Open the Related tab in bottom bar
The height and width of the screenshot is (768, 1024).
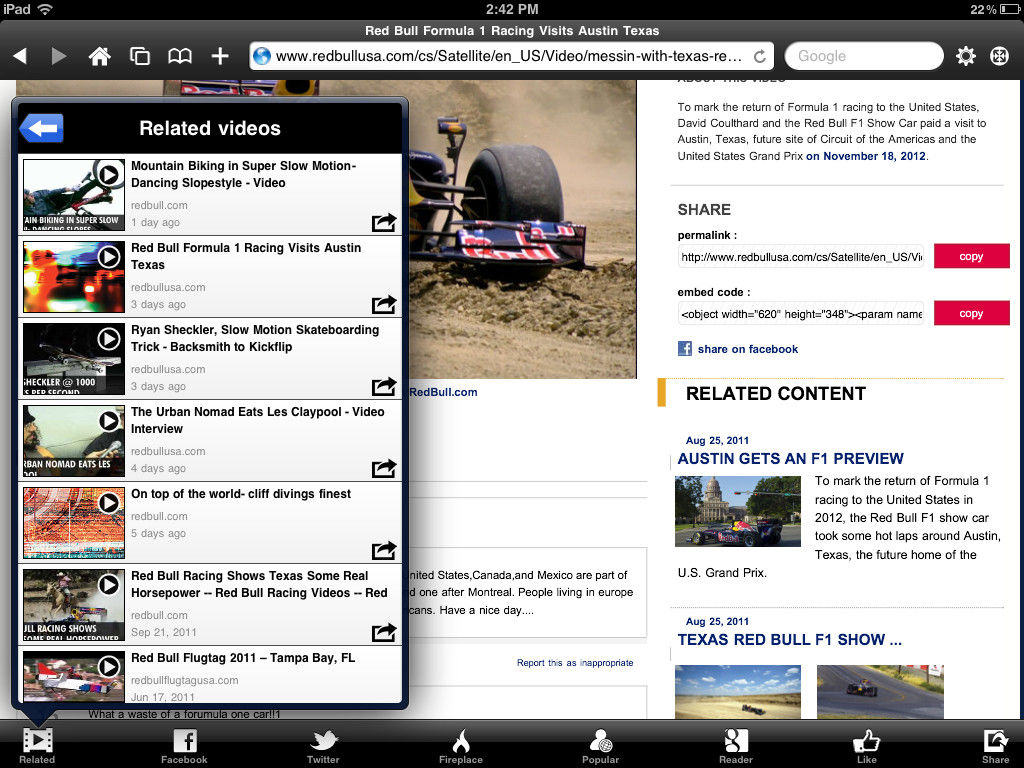[37, 746]
